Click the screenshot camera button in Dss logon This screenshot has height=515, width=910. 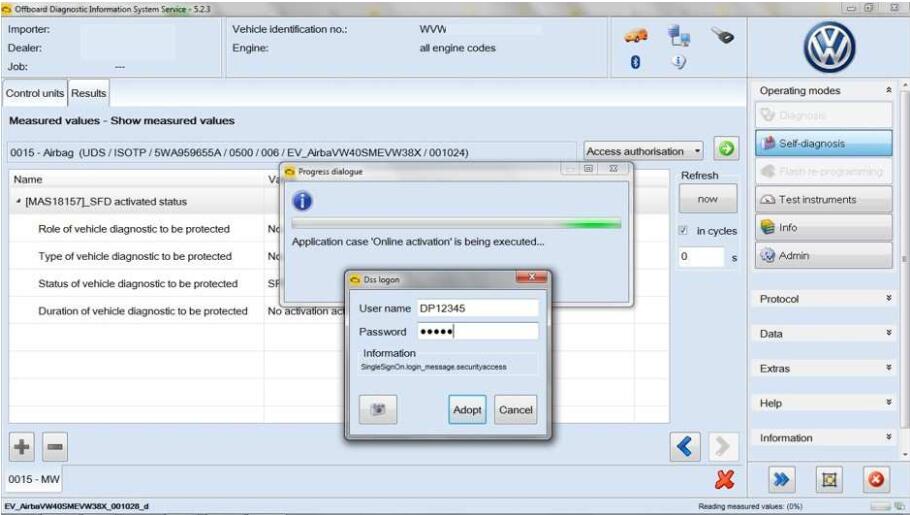(x=378, y=410)
